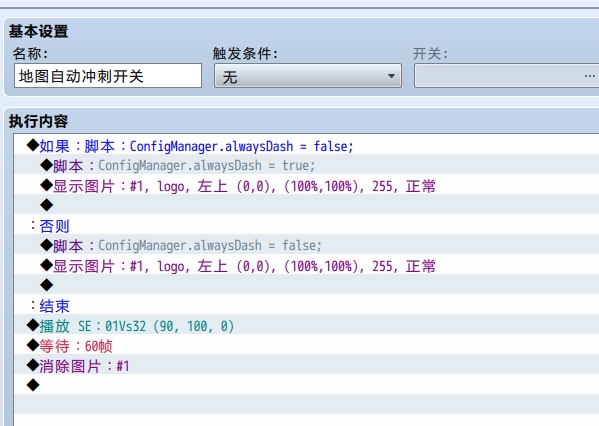Select the empty command line above 结束
599x426 pixels.
pos(306,285)
